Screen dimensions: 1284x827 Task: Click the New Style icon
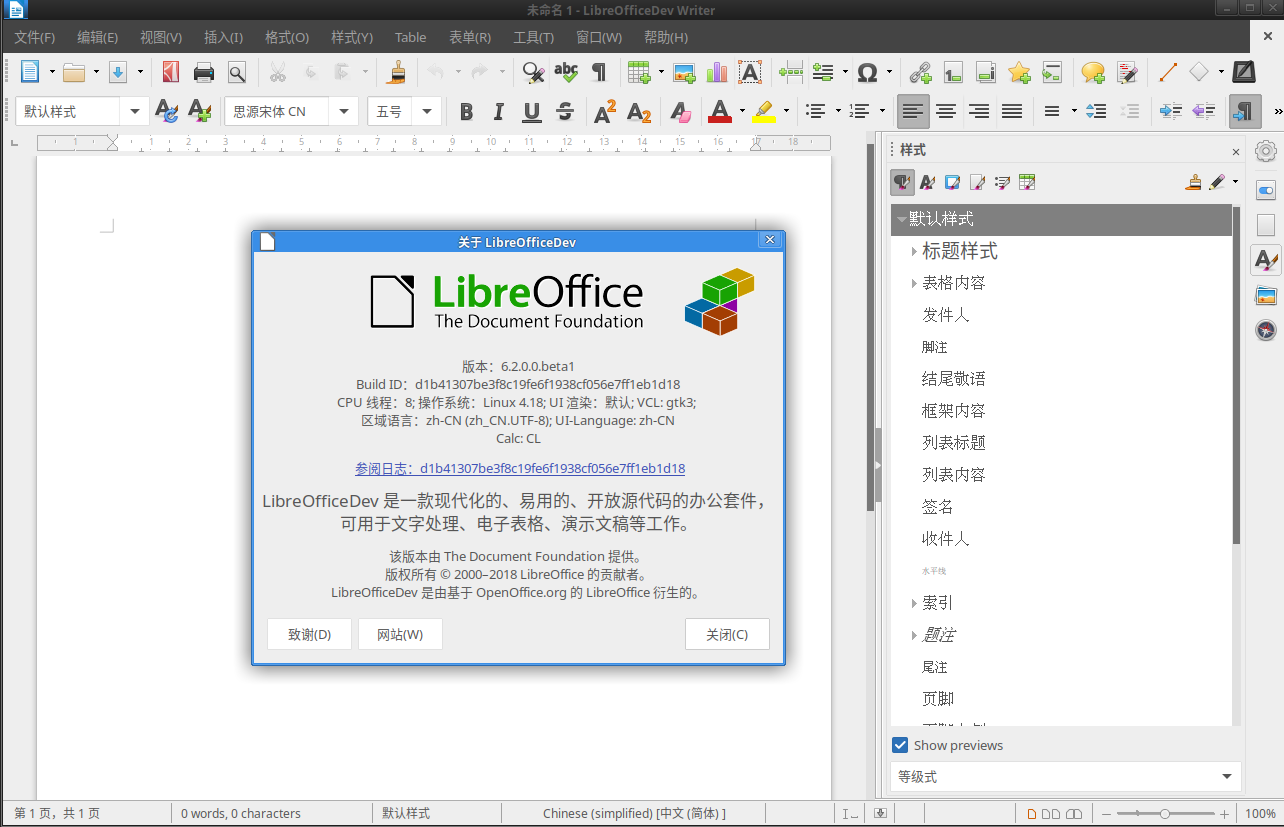(x=199, y=111)
